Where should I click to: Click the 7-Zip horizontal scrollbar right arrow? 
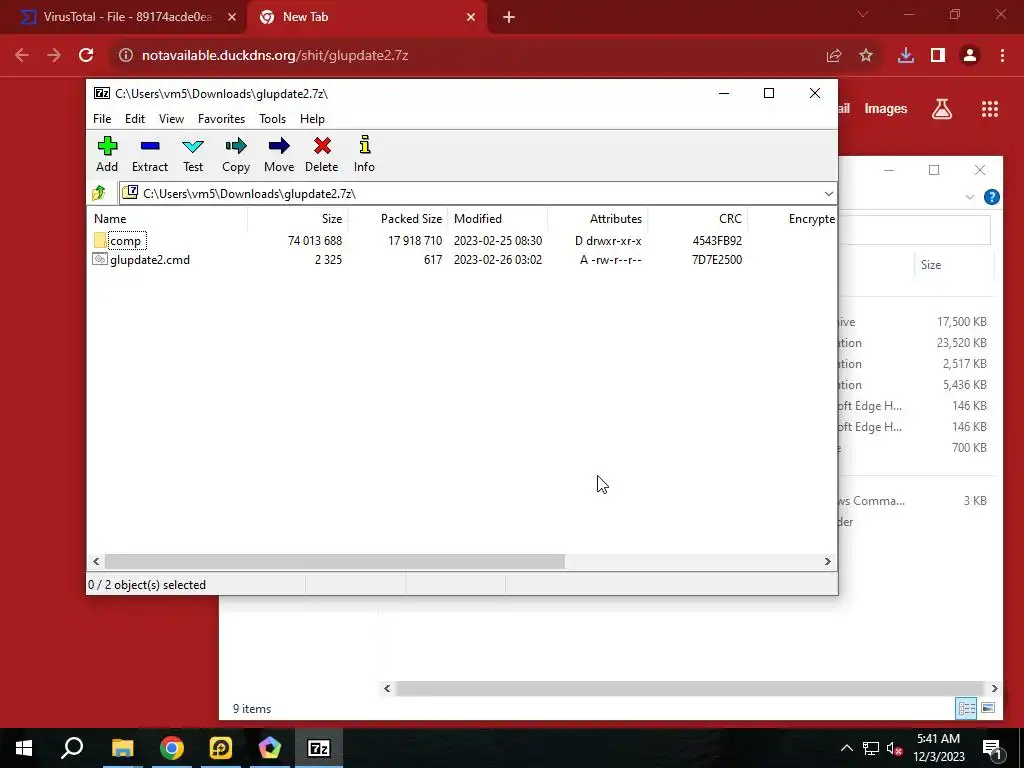tap(827, 561)
